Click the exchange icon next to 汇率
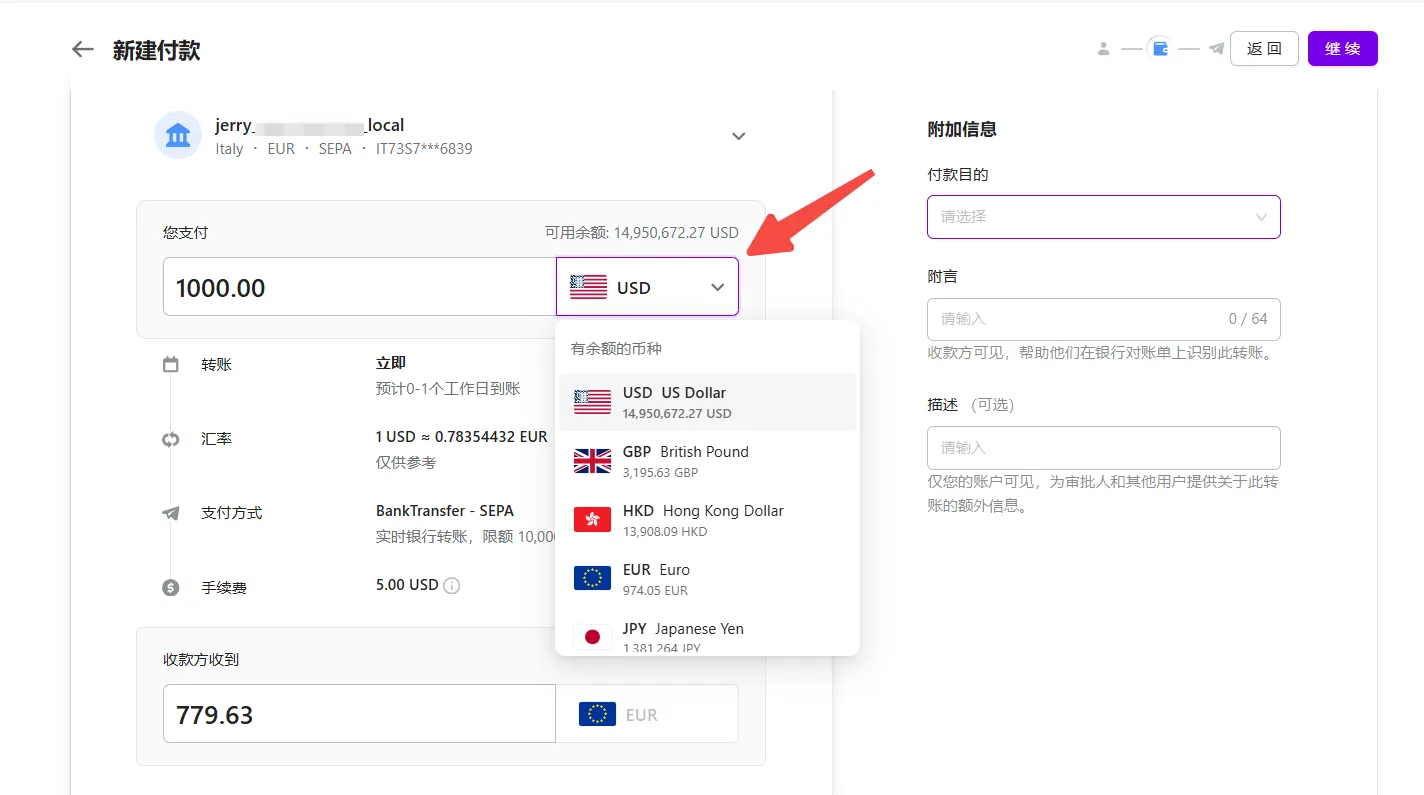 click(170, 439)
